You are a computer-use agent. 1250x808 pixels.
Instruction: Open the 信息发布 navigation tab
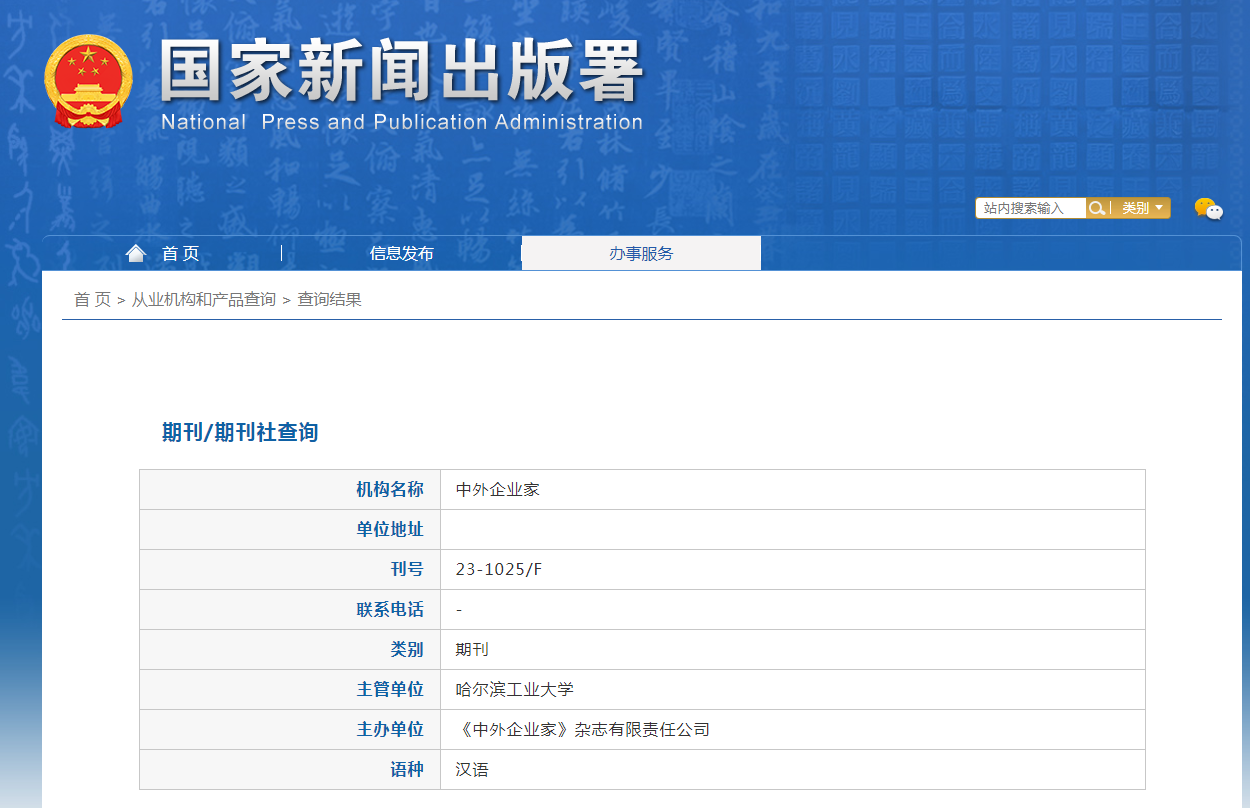click(x=401, y=254)
